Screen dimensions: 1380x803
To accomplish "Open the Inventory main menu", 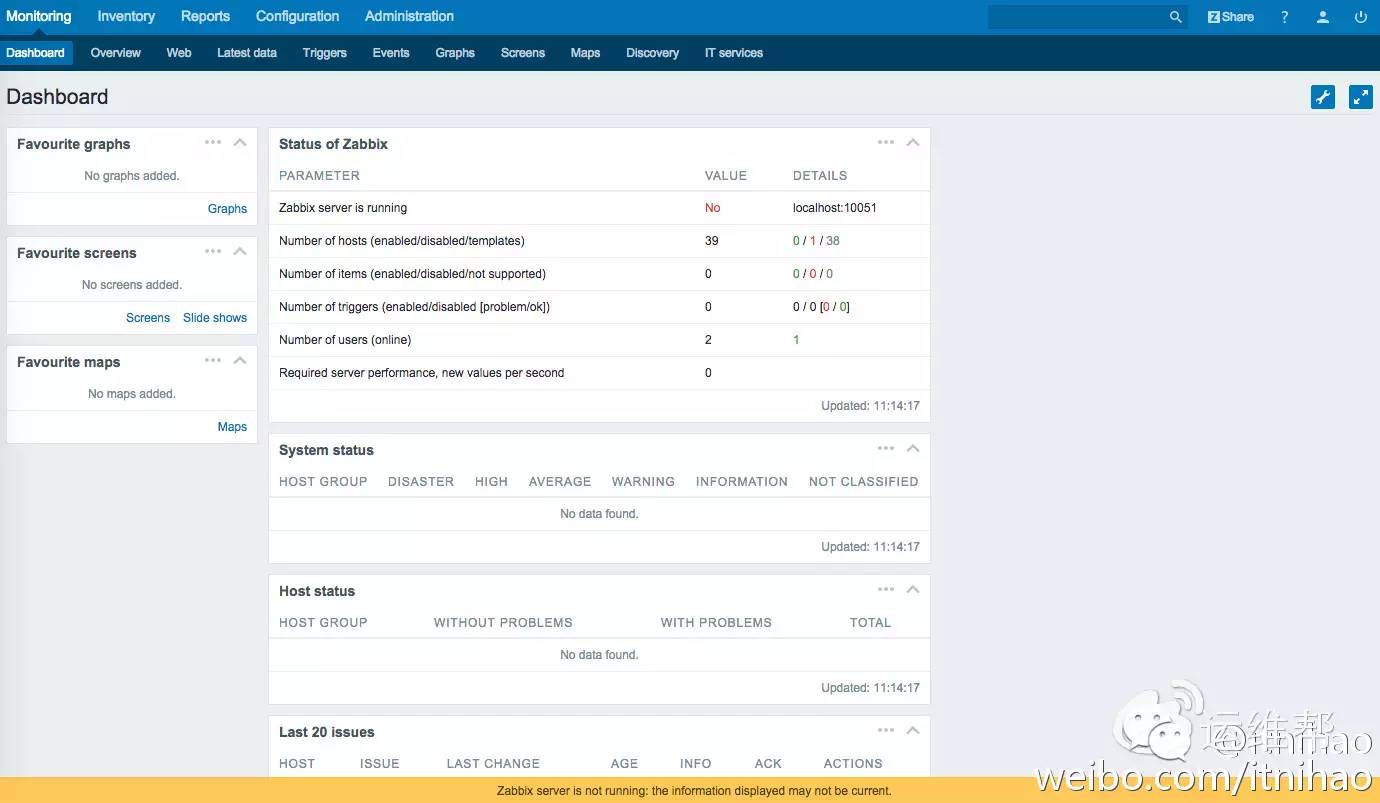I will [126, 16].
